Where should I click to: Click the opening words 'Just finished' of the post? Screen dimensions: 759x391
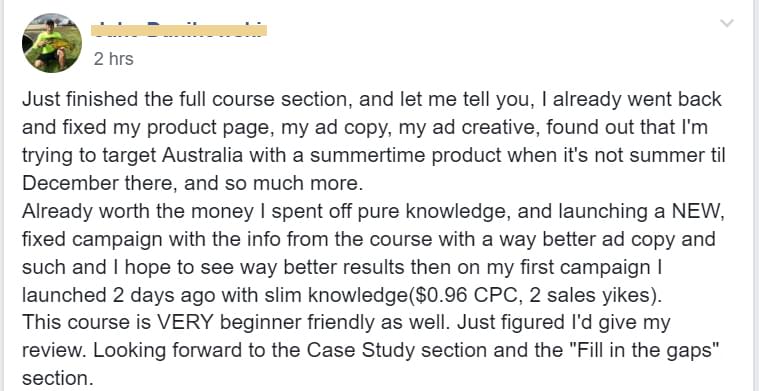pos(79,99)
